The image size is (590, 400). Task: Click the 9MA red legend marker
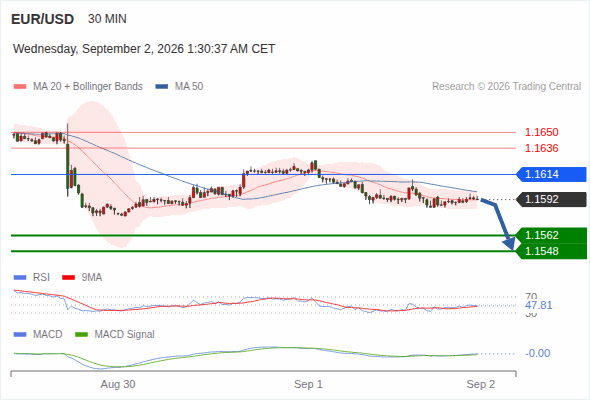68,278
